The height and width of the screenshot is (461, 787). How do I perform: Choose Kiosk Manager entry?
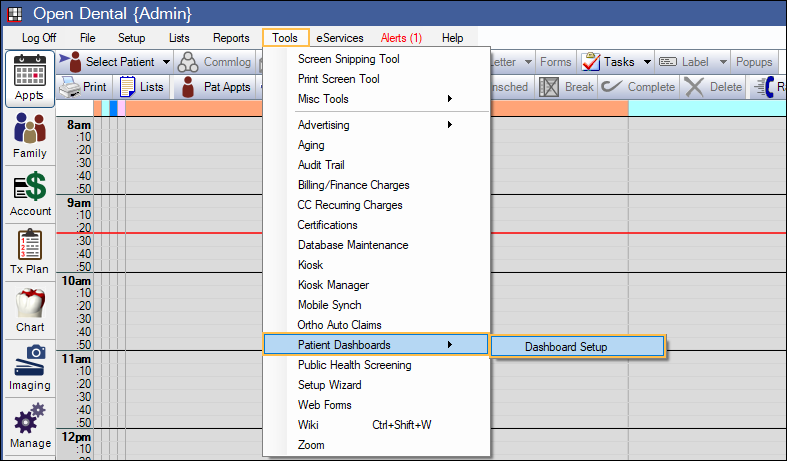point(333,285)
